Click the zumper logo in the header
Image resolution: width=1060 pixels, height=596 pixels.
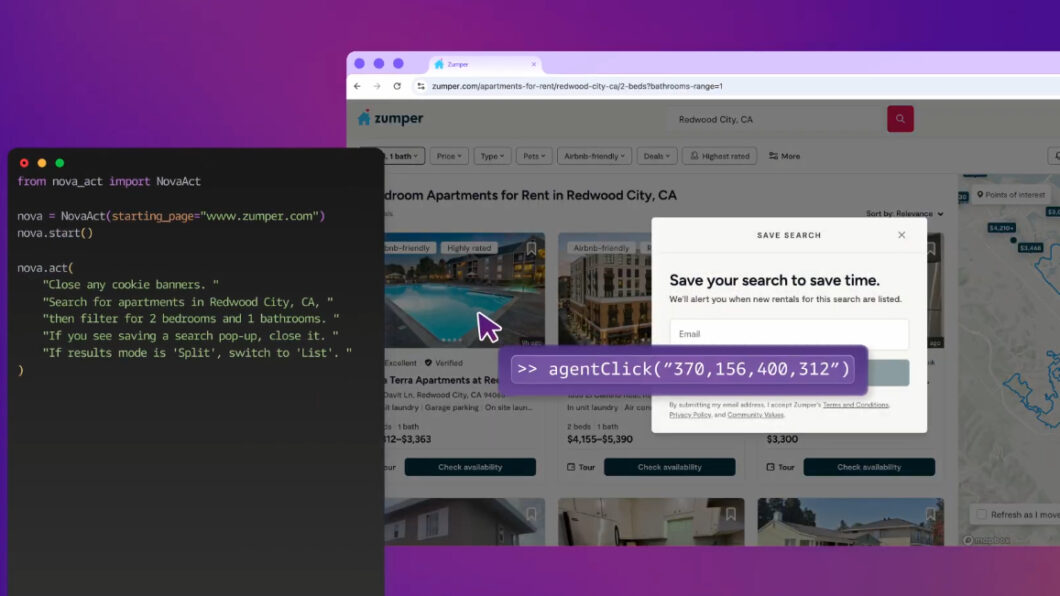tap(391, 118)
